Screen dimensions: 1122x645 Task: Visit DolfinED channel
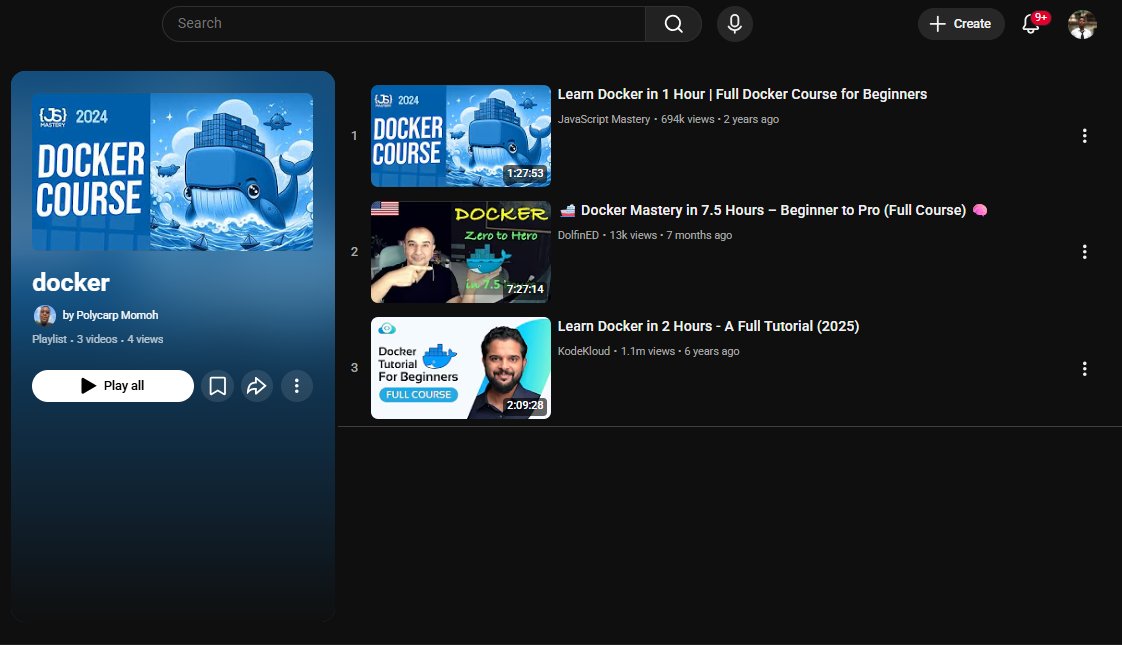click(578, 236)
